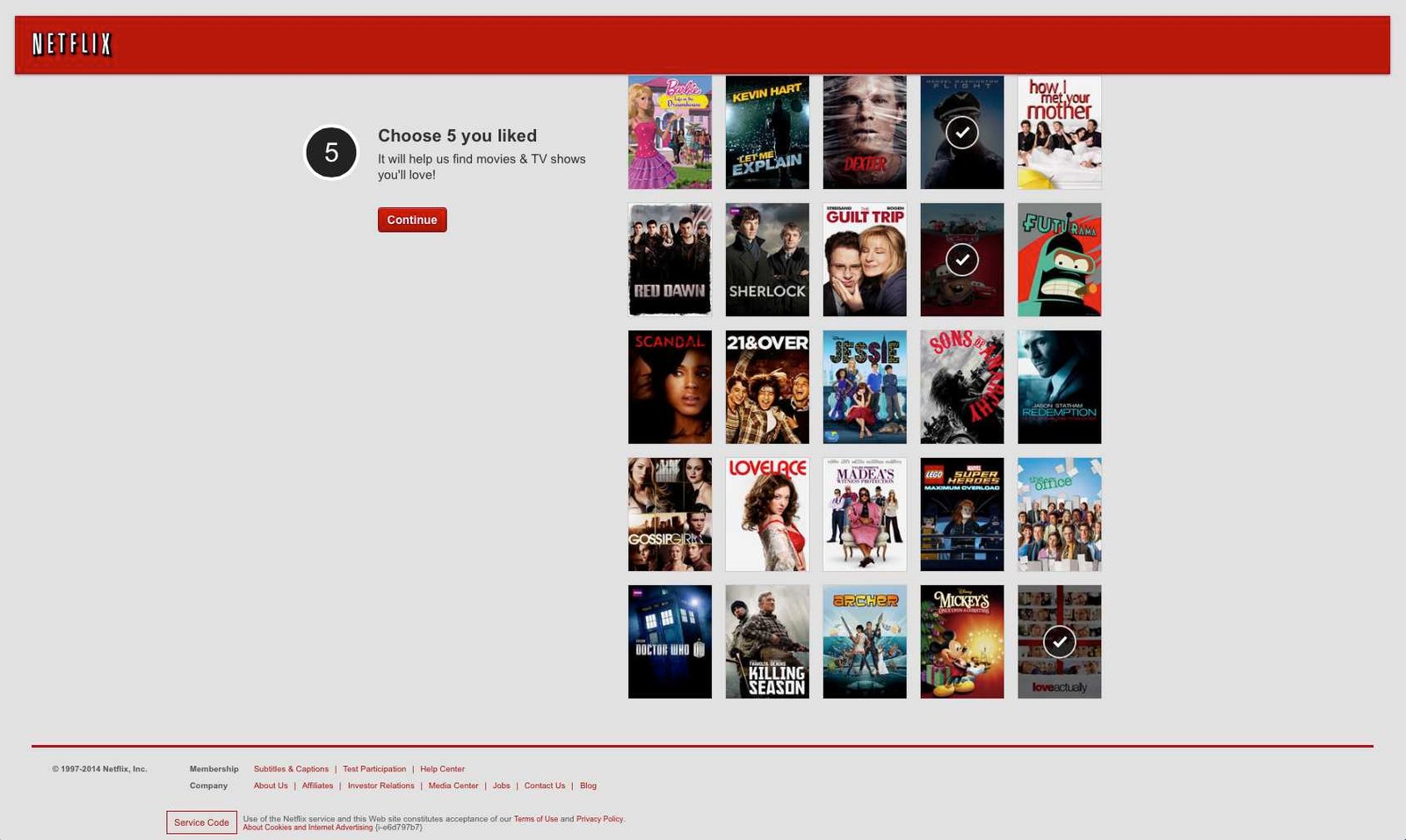This screenshot has height=840, width=1406.
Task: Select the Archer poster
Action: point(865,641)
